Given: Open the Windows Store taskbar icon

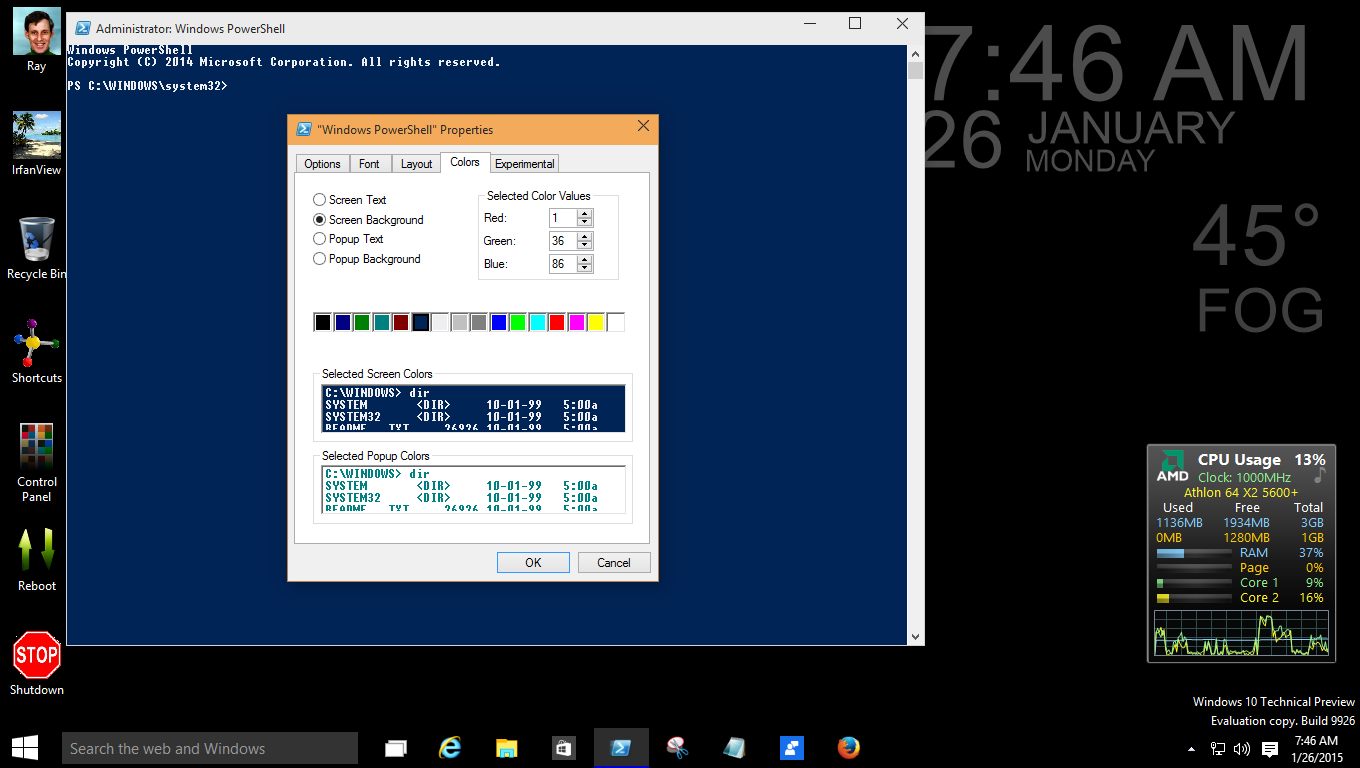Looking at the screenshot, I should point(564,748).
